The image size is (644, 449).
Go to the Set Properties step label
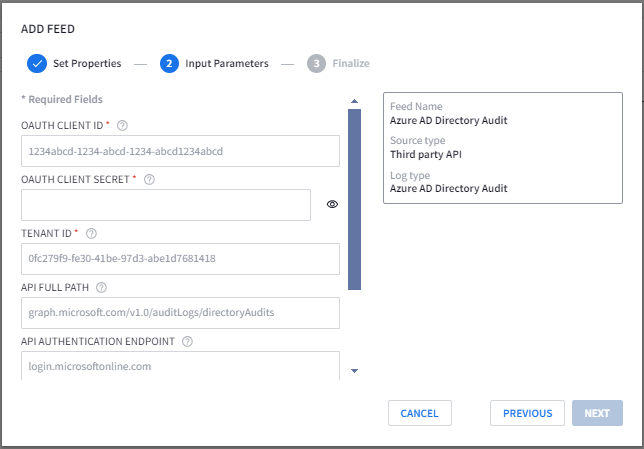point(87,63)
